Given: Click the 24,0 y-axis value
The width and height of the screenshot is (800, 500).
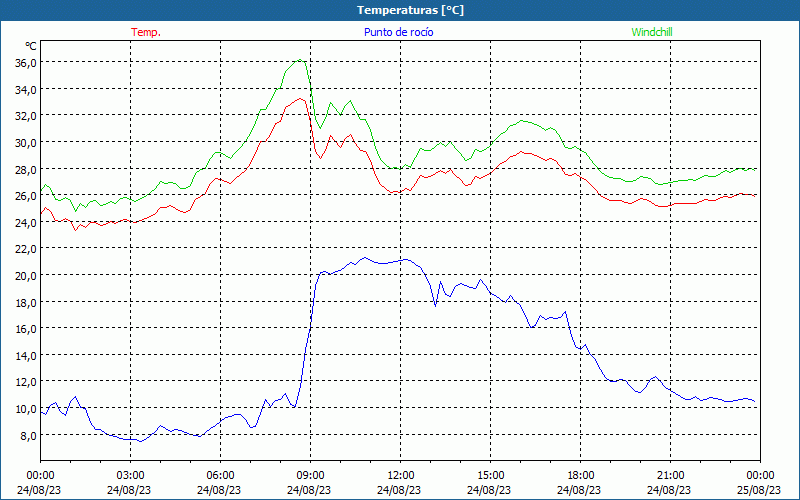Looking at the screenshot, I should tap(26, 222).
